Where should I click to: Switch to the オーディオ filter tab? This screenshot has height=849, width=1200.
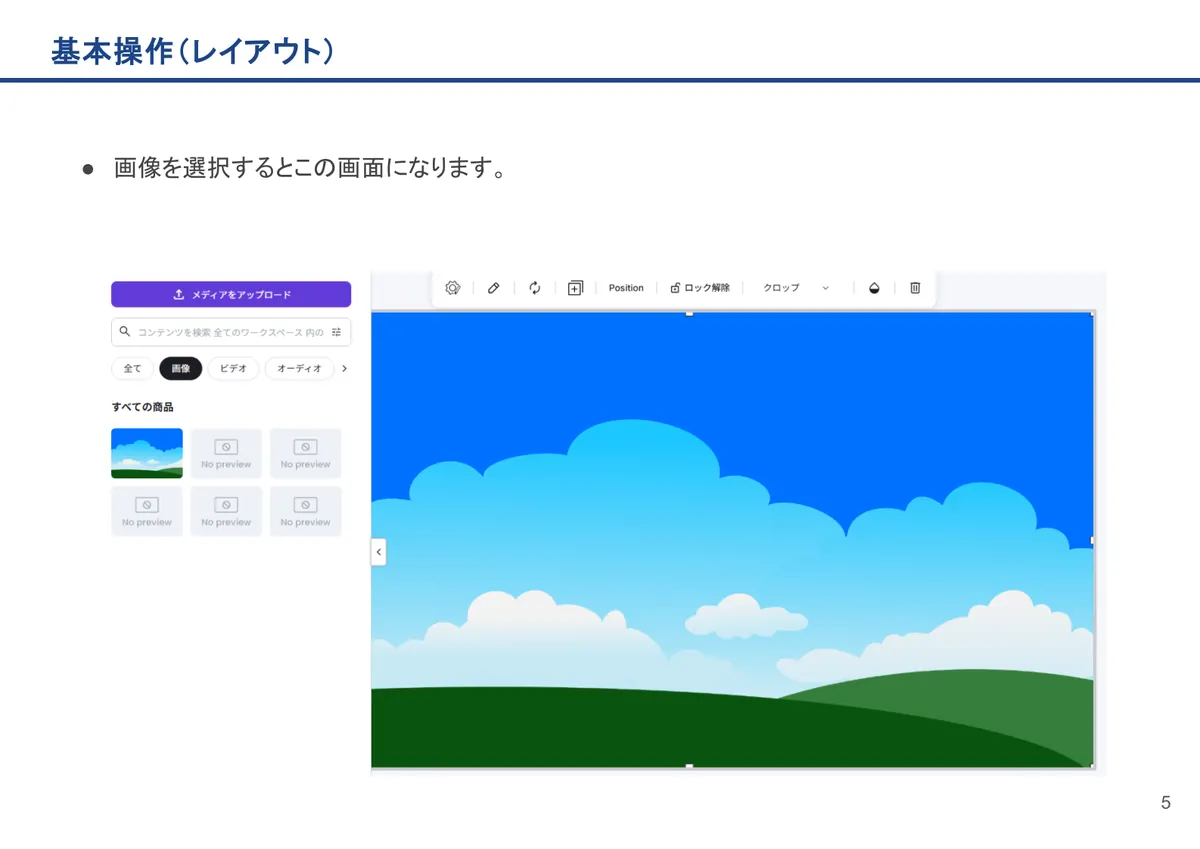[299, 369]
